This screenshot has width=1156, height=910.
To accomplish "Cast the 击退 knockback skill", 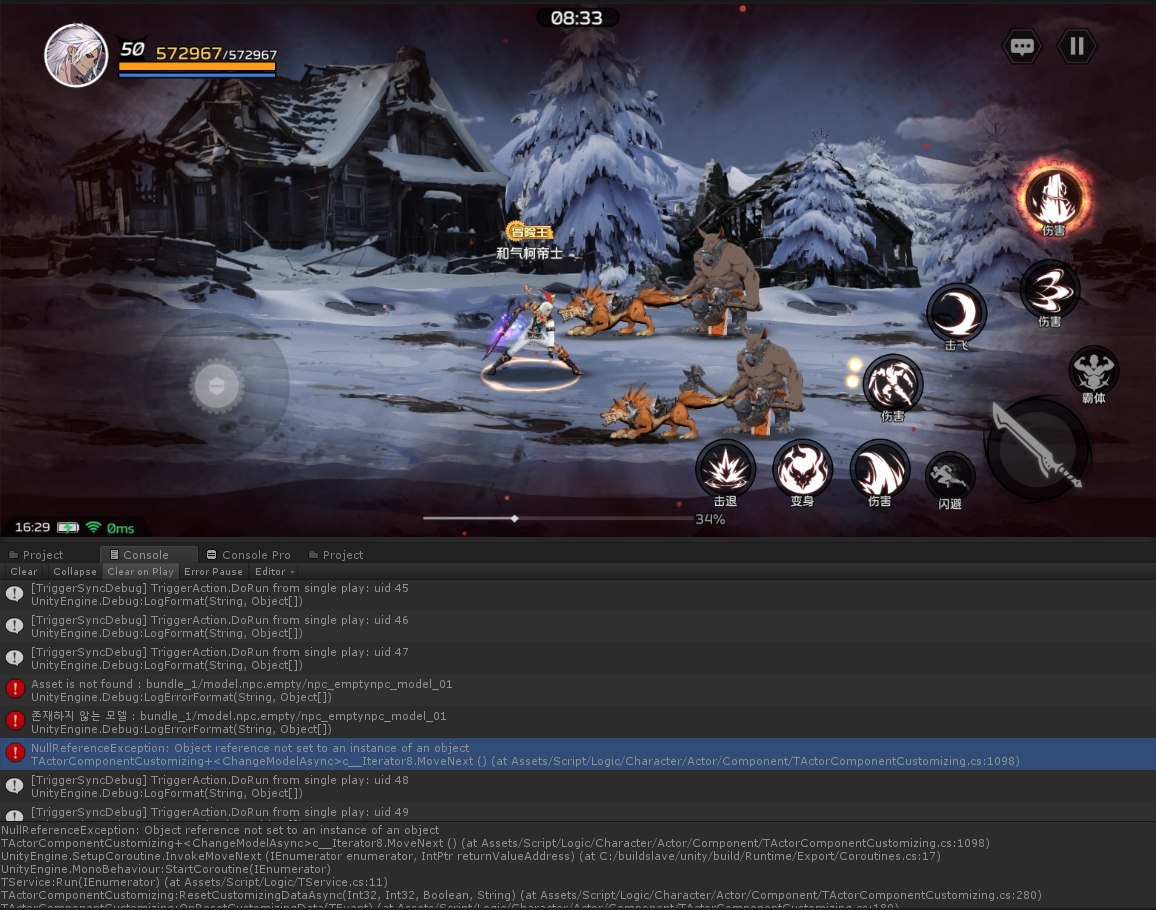I will tap(725, 469).
